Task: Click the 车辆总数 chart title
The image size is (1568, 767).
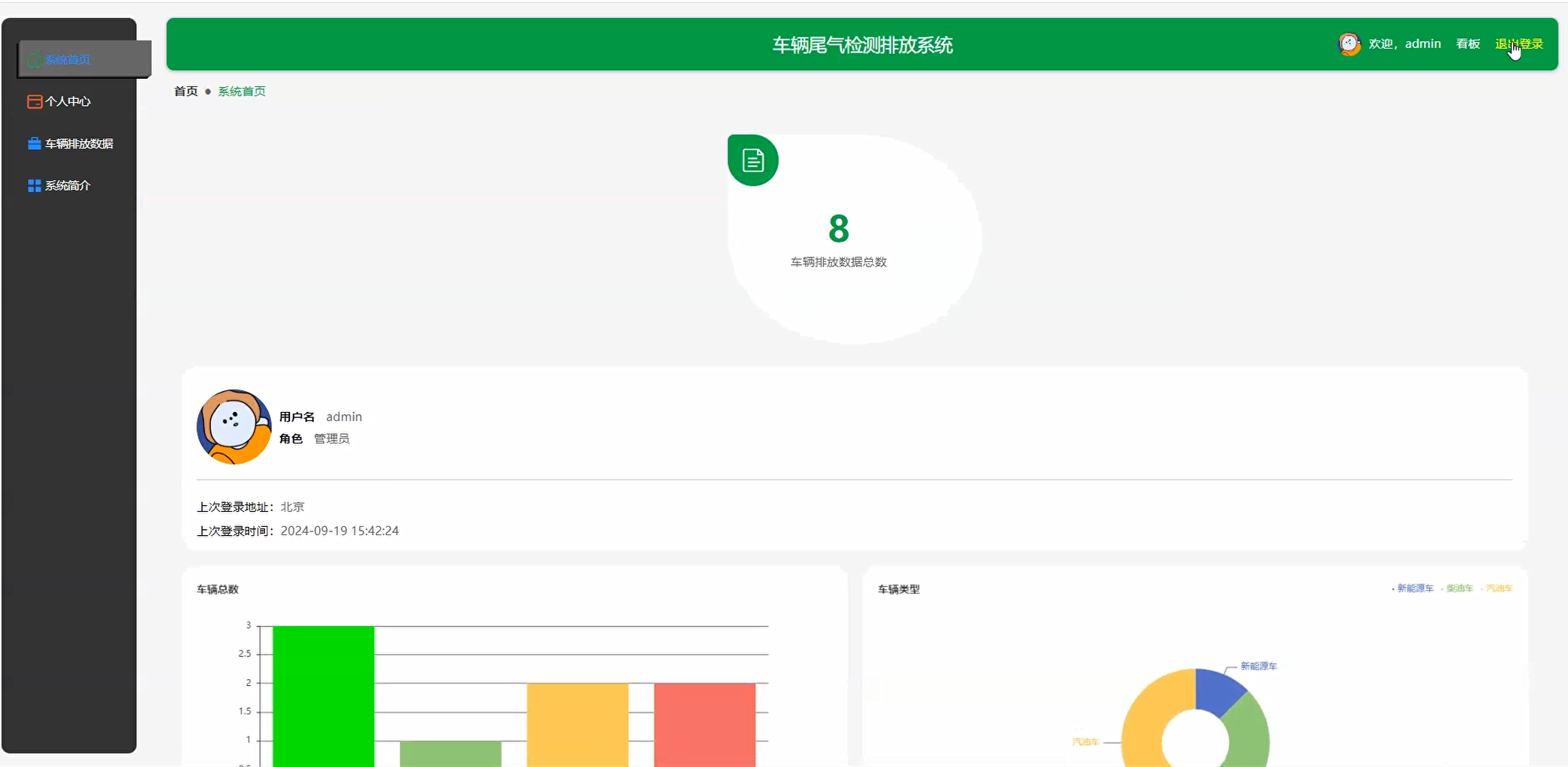Action: [x=218, y=589]
